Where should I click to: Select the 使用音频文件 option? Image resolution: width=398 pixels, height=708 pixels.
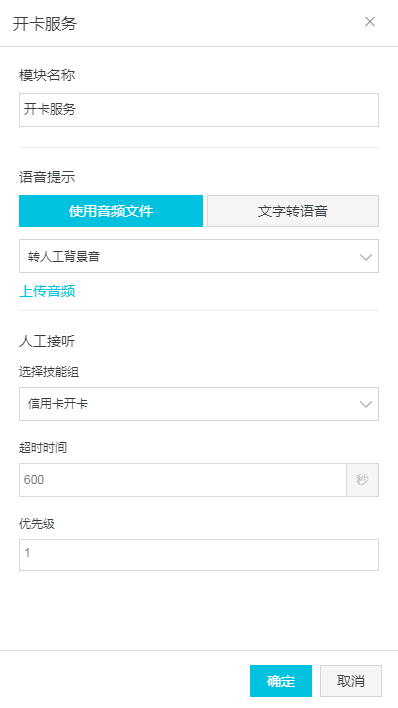(x=111, y=211)
